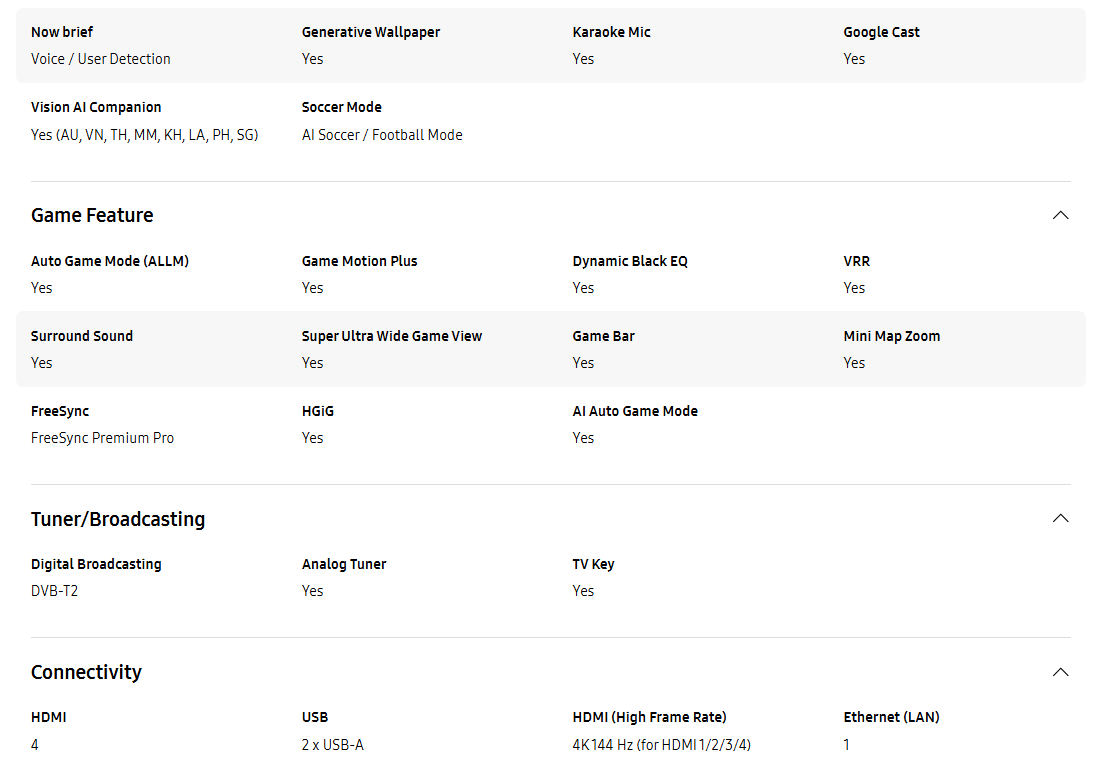Click the 'Auto Game Mode (ALLM)' label

(110, 261)
